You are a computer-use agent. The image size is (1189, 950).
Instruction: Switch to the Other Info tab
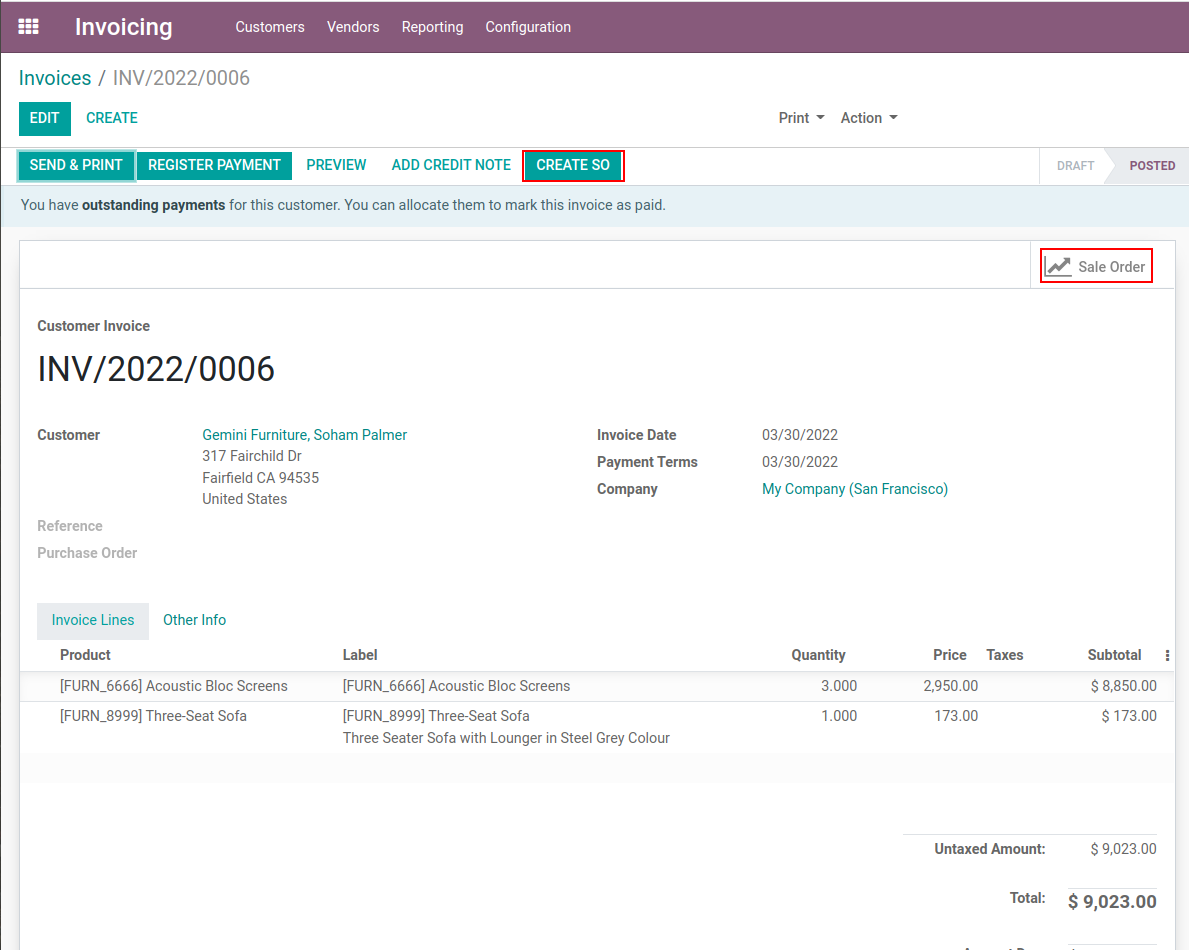click(194, 620)
